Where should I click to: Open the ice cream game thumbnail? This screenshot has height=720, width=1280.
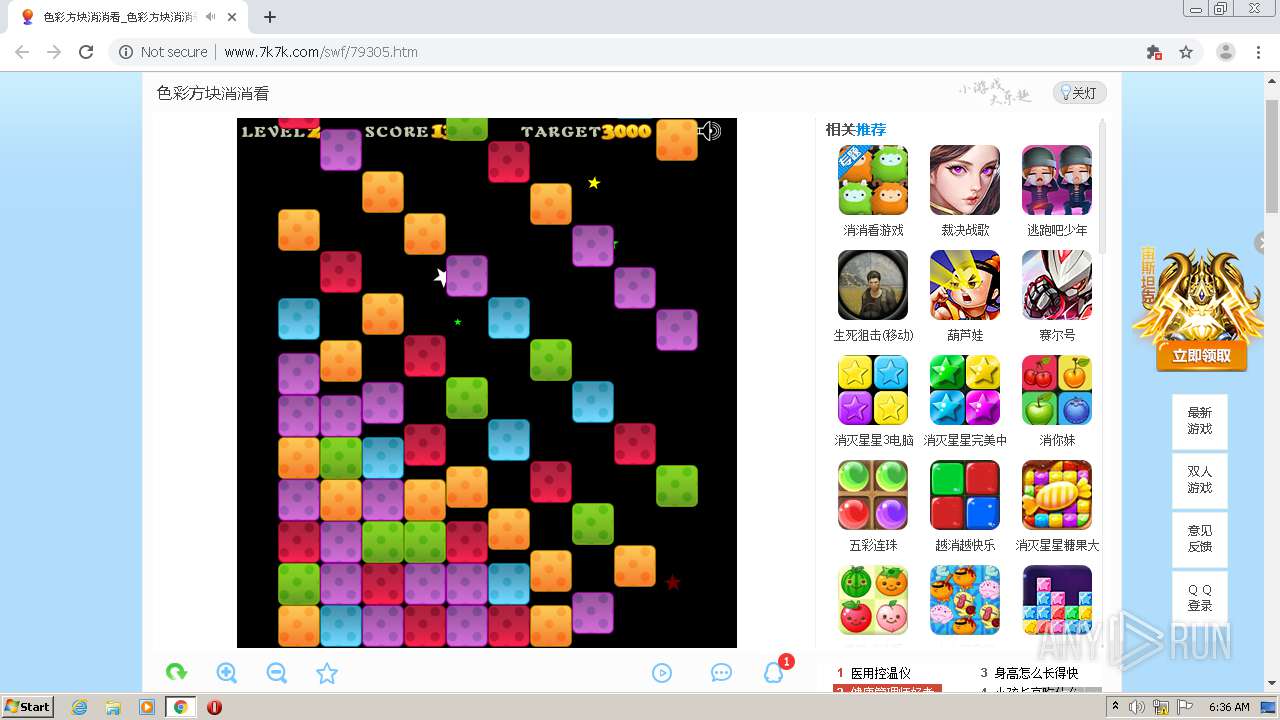(x=965, y=600)
